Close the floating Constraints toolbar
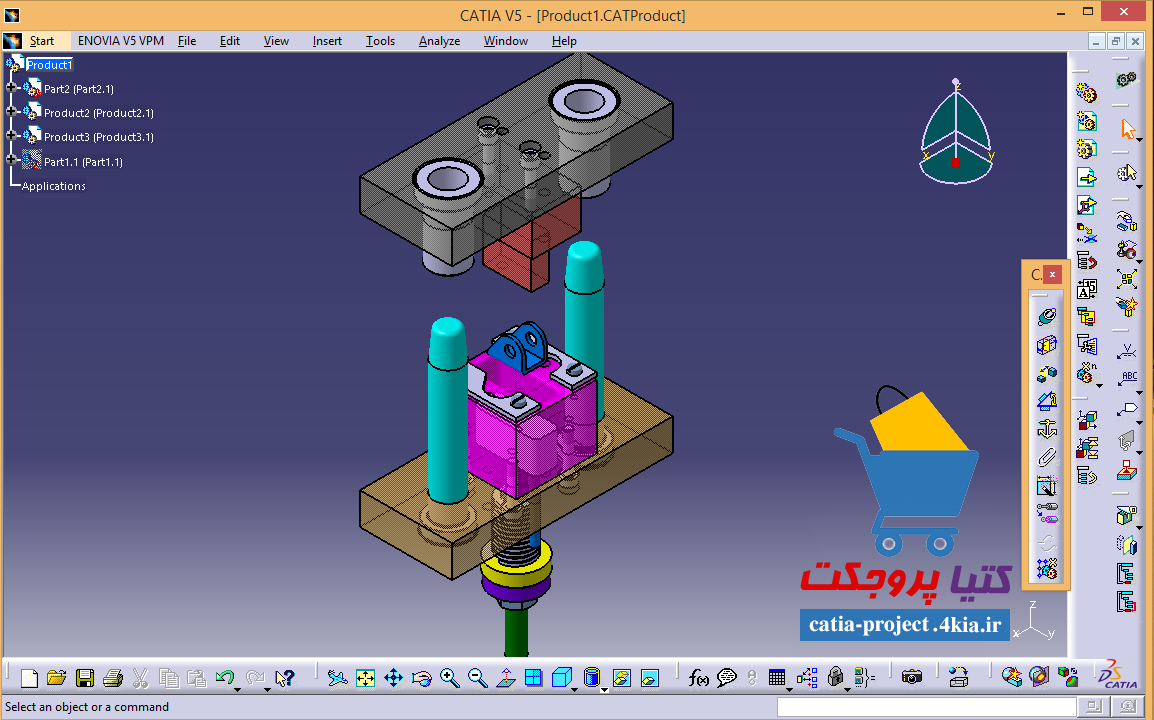1154x720 pixels. point(1052,275)
